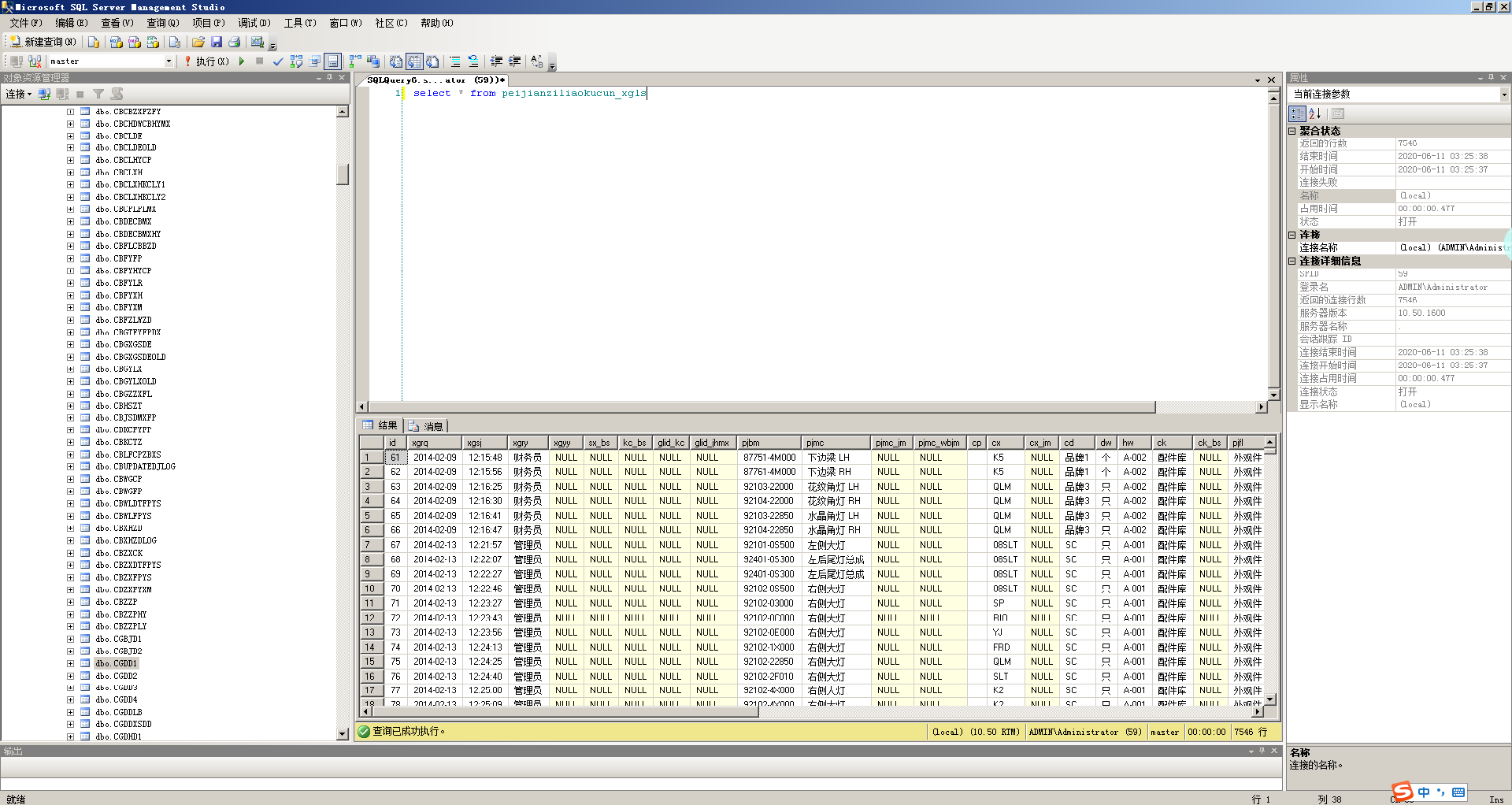Viewport: 1512px width, 805px height.
Task: Expand the dbo.CGDD1 table node
Action: (x=70, y=663)
